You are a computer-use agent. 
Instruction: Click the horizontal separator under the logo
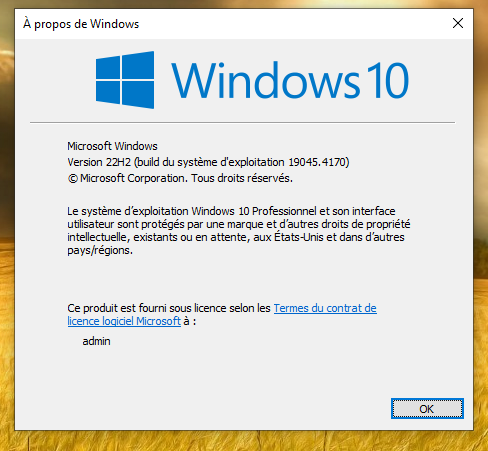[x=242, y=123]
